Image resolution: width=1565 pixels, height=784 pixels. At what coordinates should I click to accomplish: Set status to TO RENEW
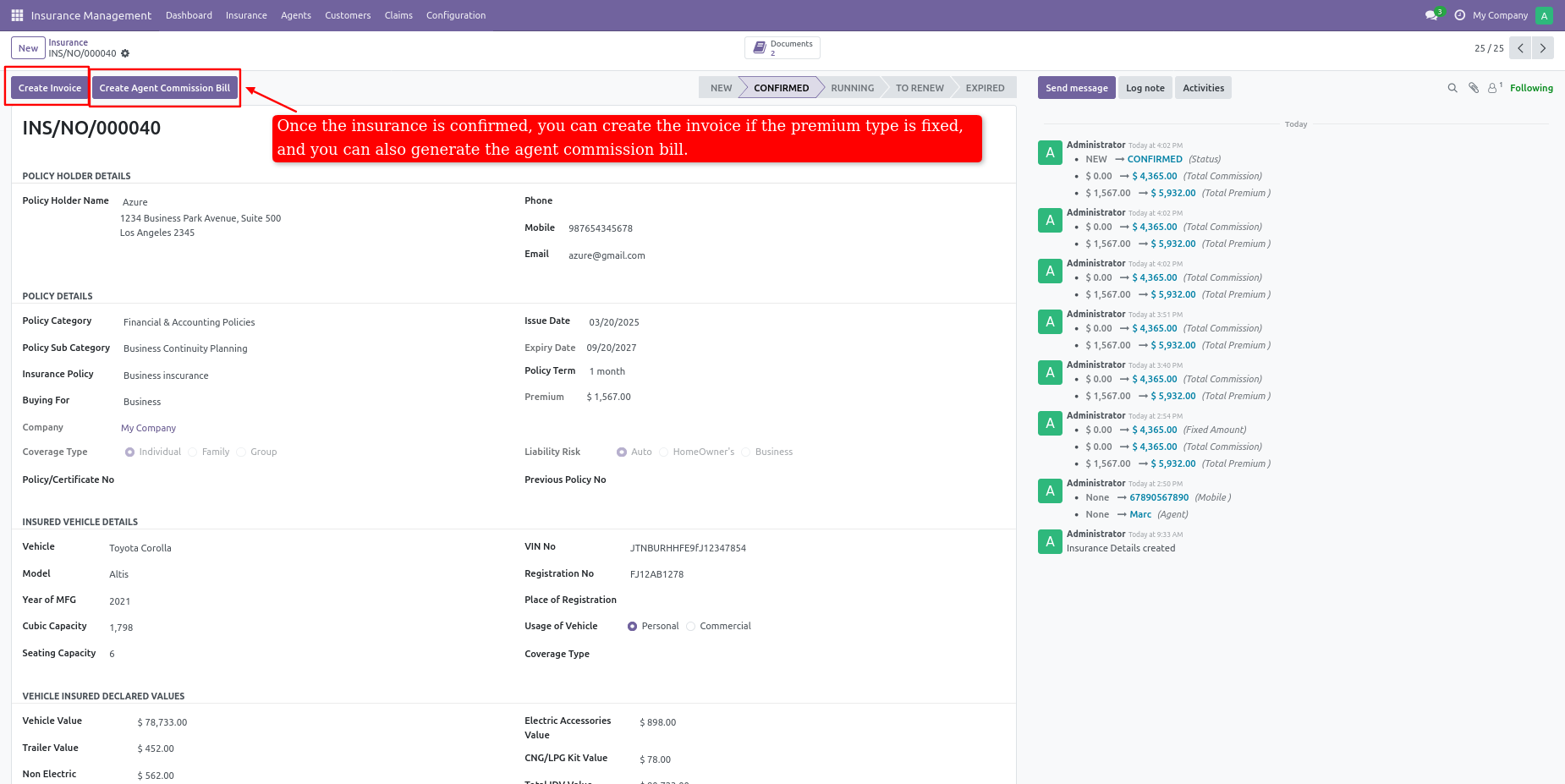tap(920, 88)
